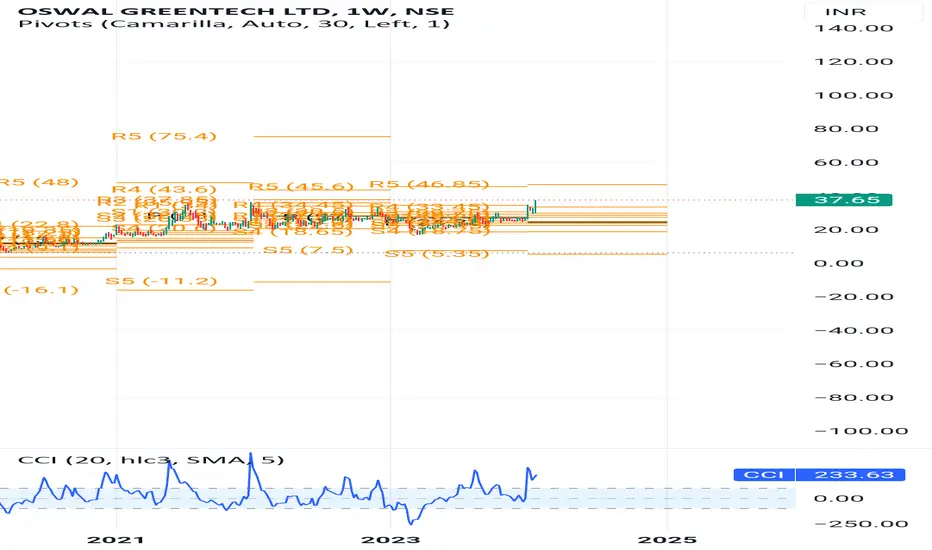Screen dimensions: 932x550
Task: Click the R5 (75.4) pivot label
Action: 164,136
